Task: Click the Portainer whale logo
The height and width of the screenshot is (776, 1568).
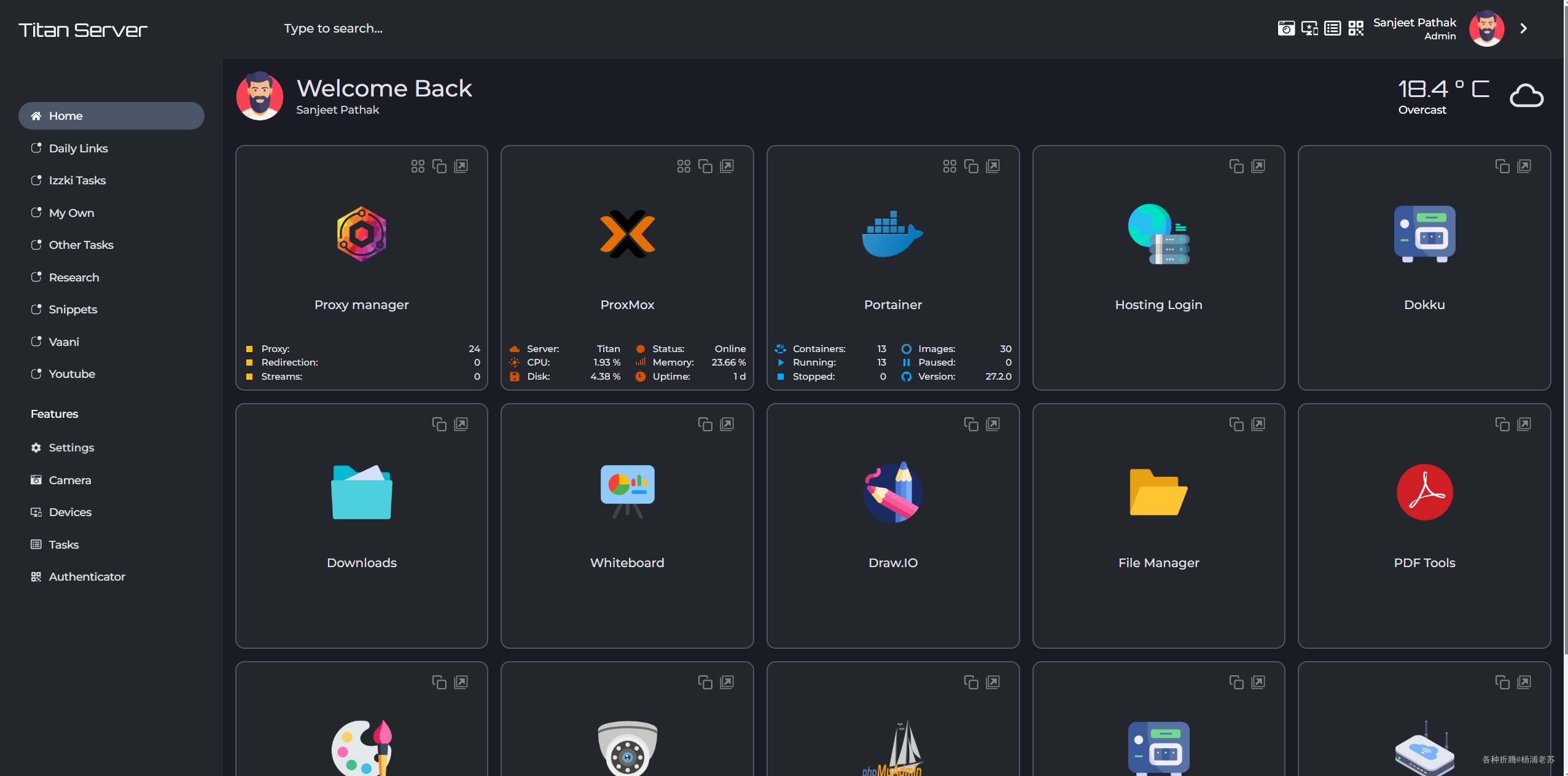Action: (893, 234)
